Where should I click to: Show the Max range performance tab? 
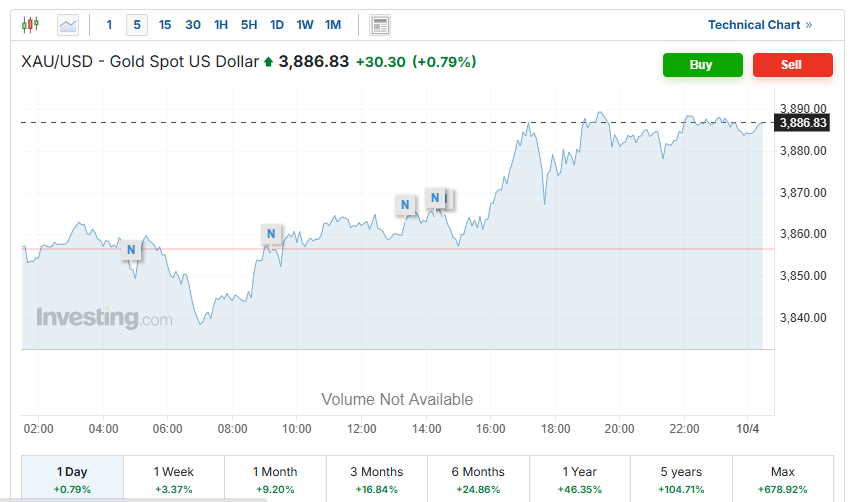click(782, 478)
